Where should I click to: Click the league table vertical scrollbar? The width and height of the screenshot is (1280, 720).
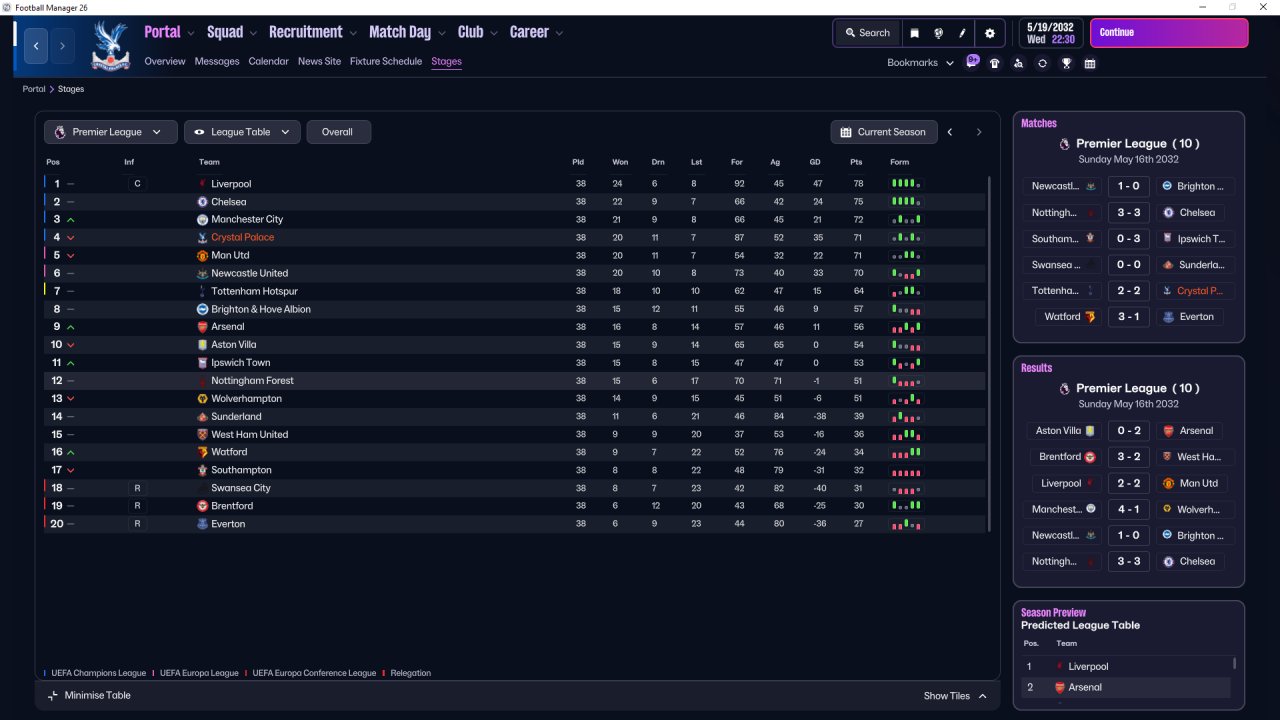pyautogui.click(x=989, y=355)
